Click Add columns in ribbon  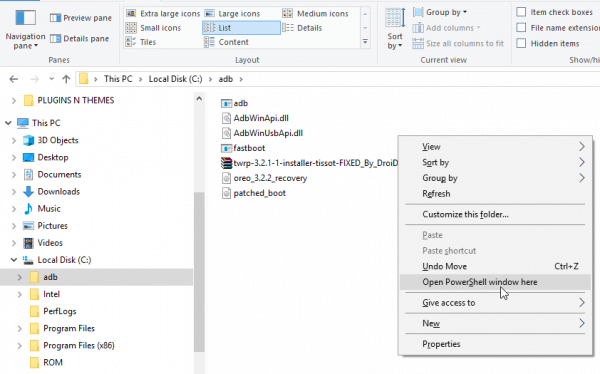point(446,28)
